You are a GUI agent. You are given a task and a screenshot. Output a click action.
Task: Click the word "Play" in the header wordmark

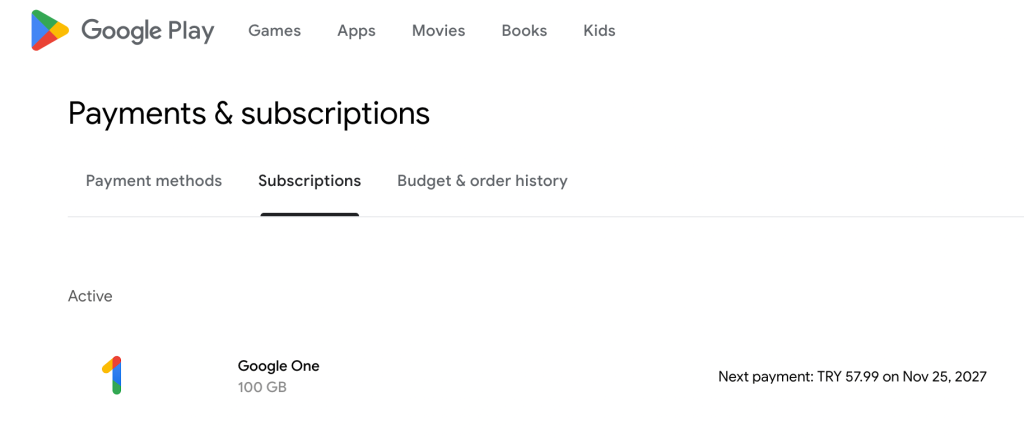coord(190,31)
